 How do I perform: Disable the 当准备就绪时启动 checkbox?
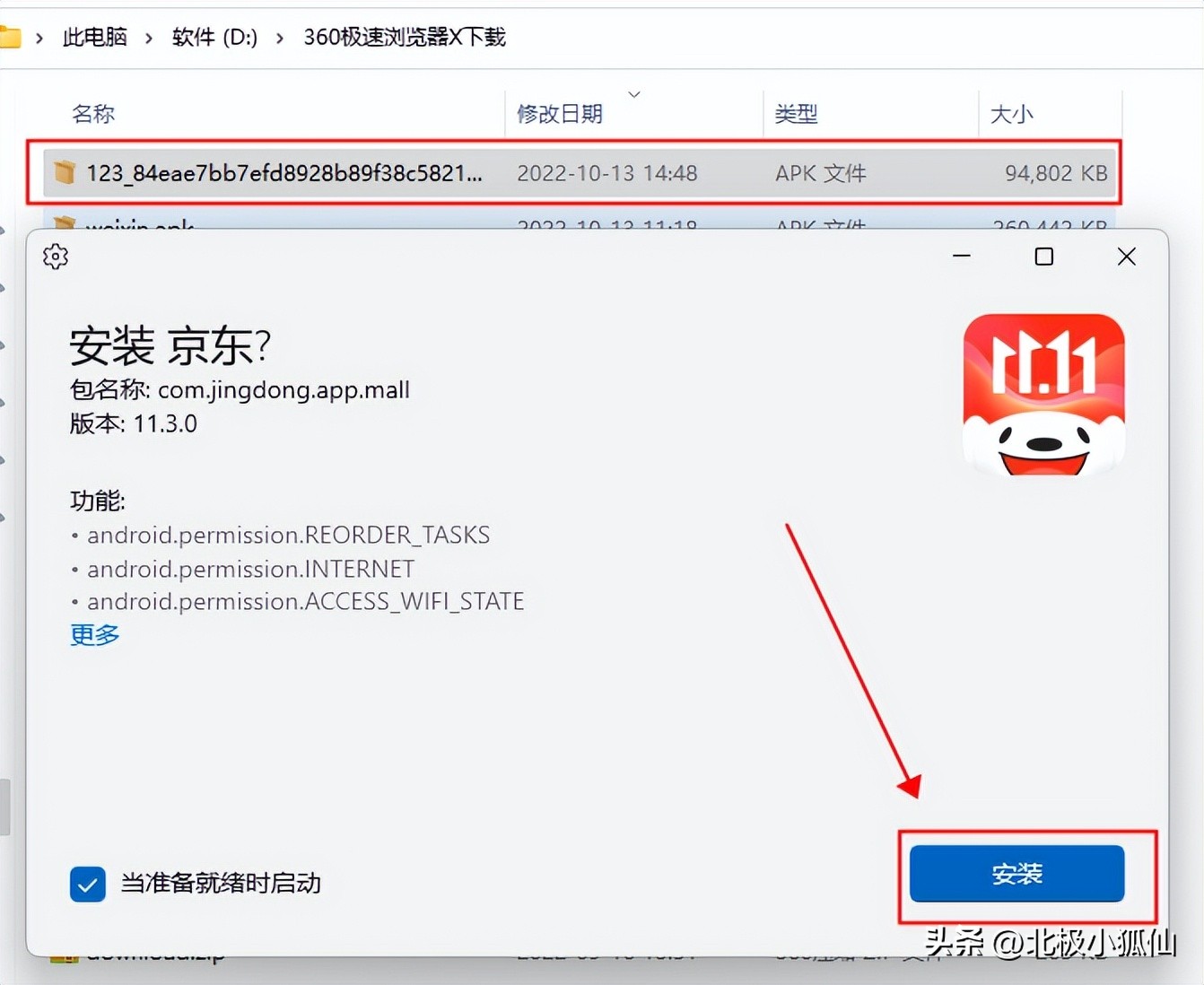tap(87, 884)
